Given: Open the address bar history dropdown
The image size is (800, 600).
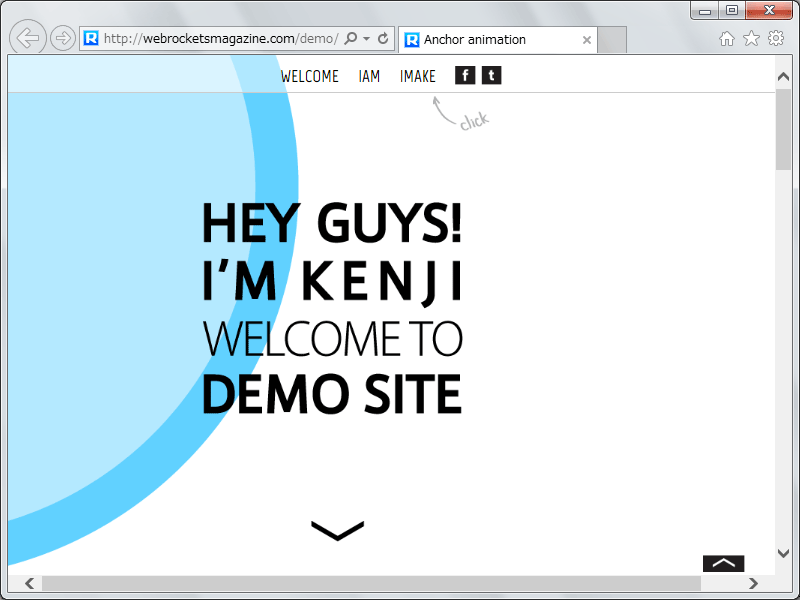Looking at the screenshot, I should point(366,38).
